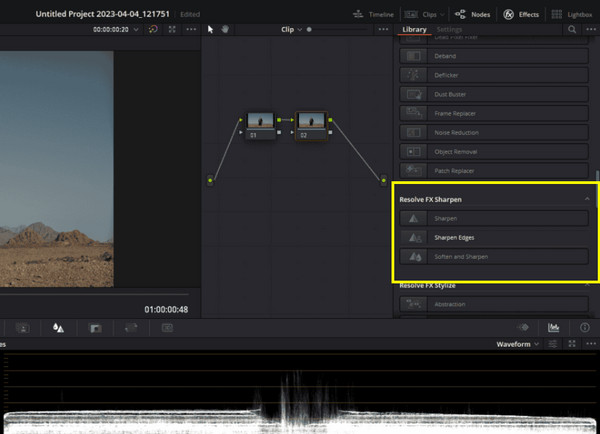Click the Soften and Sharpen effect icon
The width and height of the screenshot is (600, 434).
415,257
